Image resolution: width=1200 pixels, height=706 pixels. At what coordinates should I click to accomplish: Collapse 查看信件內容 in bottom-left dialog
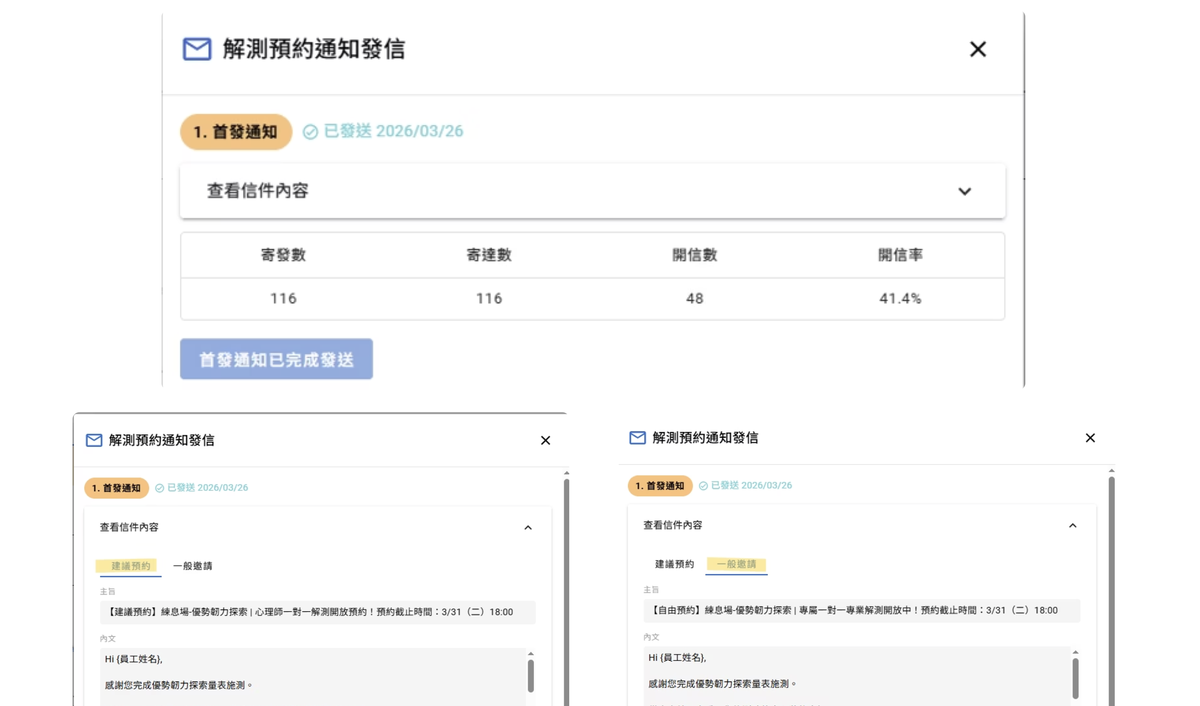(x=528, y=527)
